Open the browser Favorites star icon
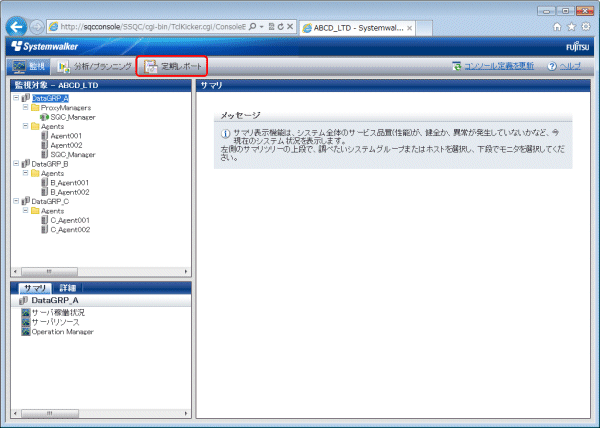Image resolution: width=600 pixels, height=428 pixels. tap(572, 27)
